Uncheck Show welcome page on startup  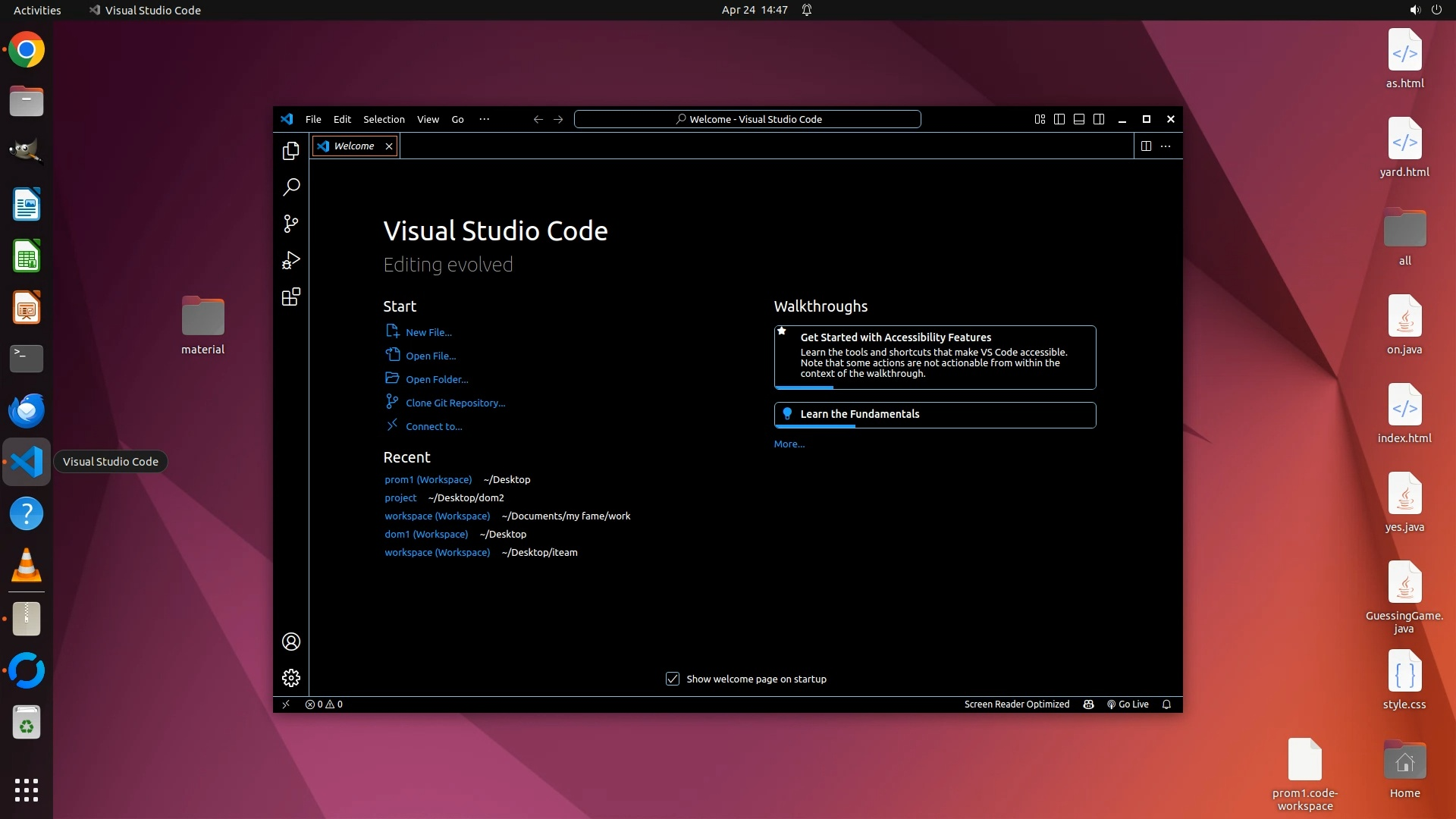(x=673, y=679)
